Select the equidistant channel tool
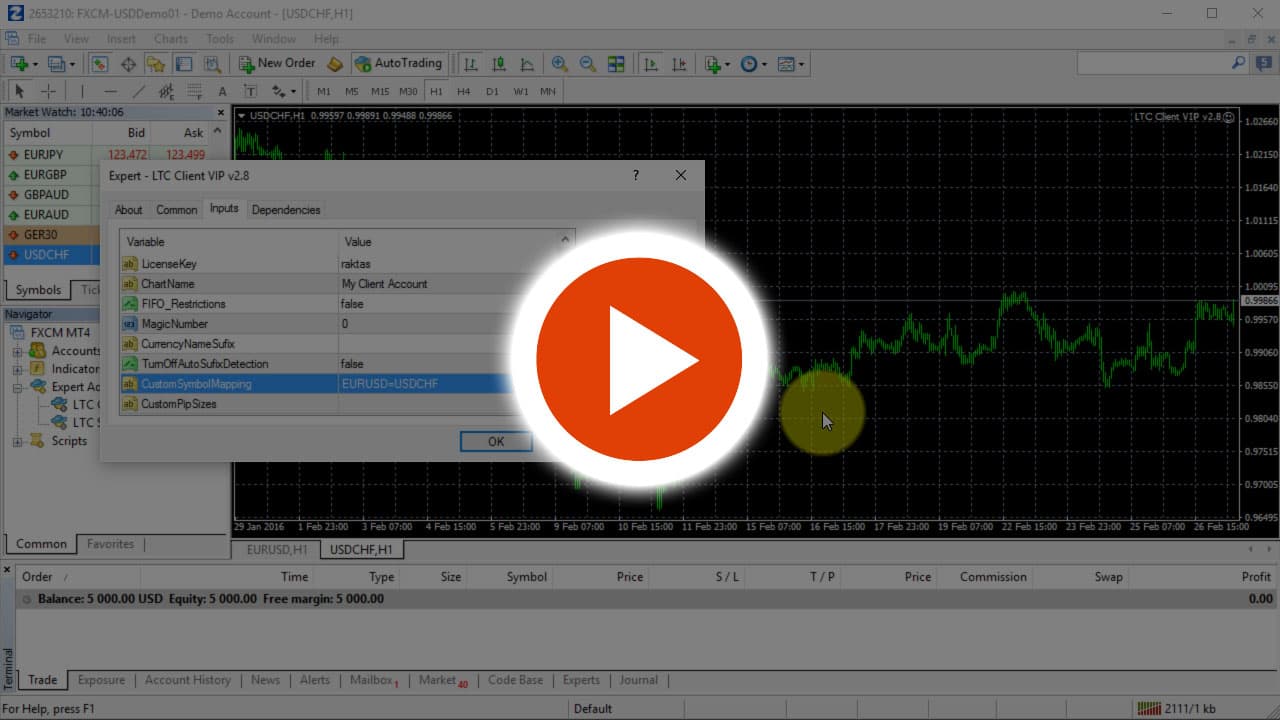The width and height of the screenshot is (1280, 720). click(x=166, y=91)
